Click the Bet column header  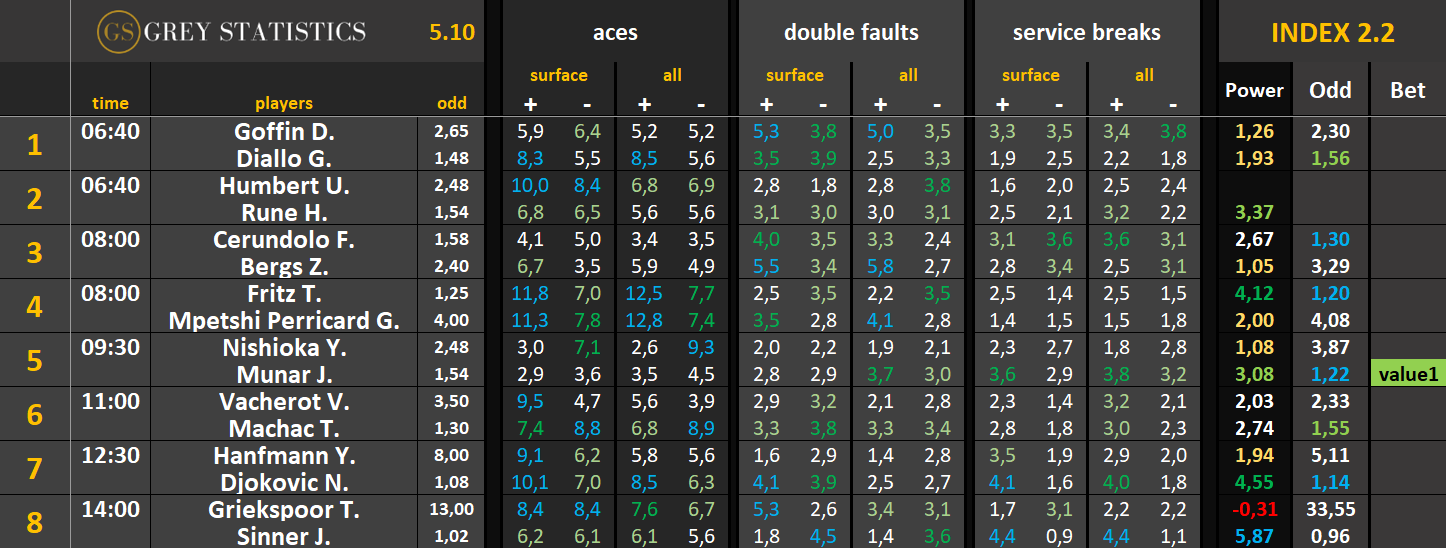(x=1408, y=90)
